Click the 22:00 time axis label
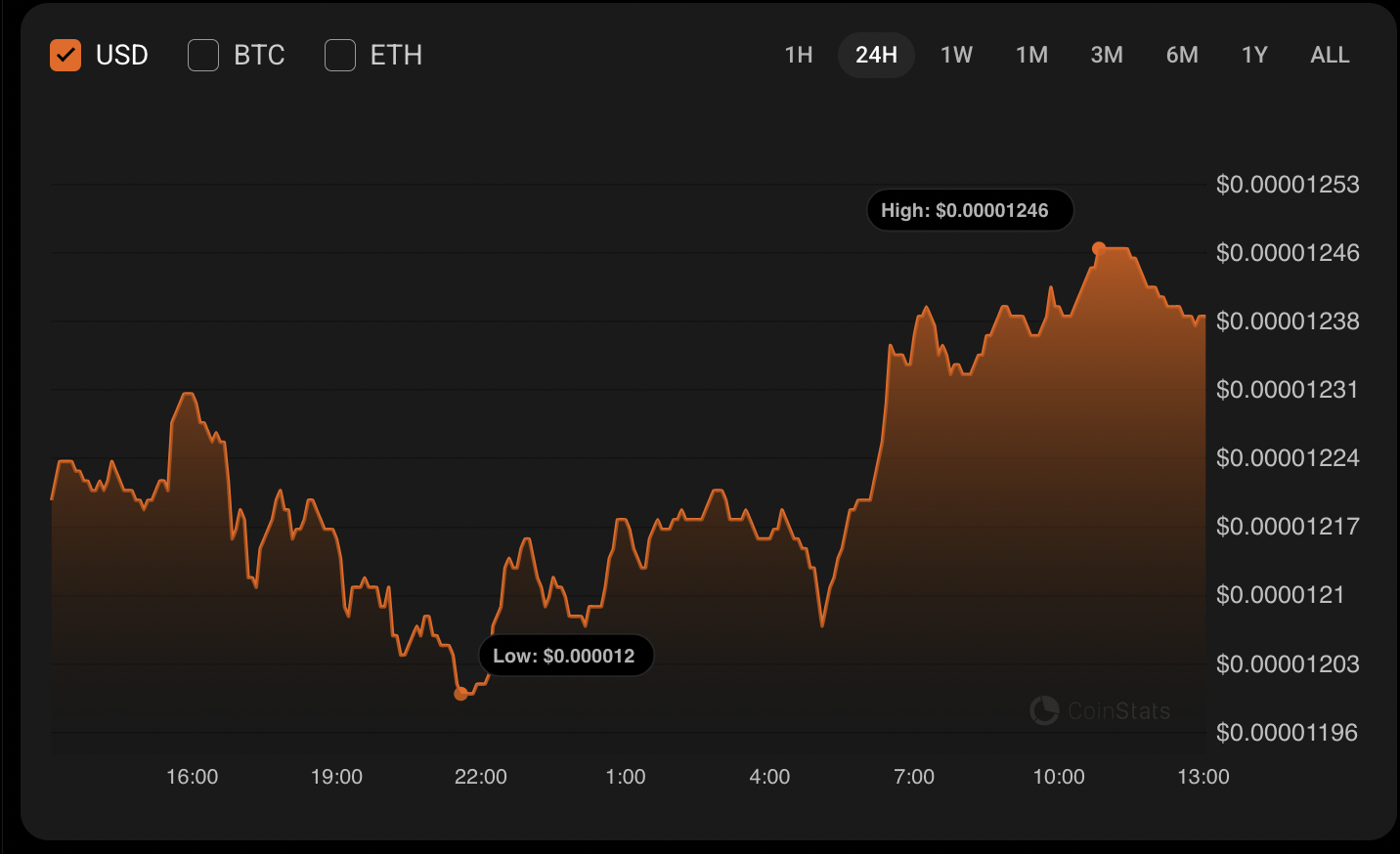Image resolution: width=1400 pixels, height=854 pixels. [481, 777]
